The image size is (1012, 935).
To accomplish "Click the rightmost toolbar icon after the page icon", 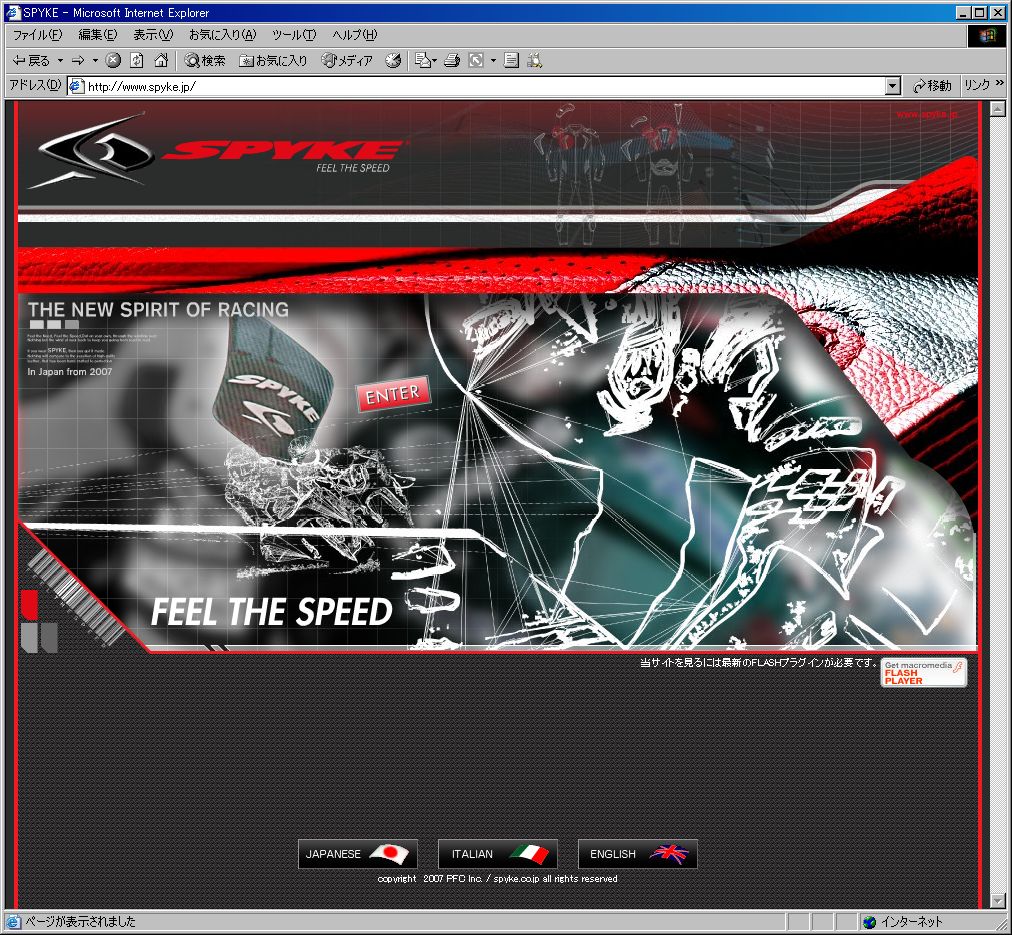I will [x=534, y=61].
